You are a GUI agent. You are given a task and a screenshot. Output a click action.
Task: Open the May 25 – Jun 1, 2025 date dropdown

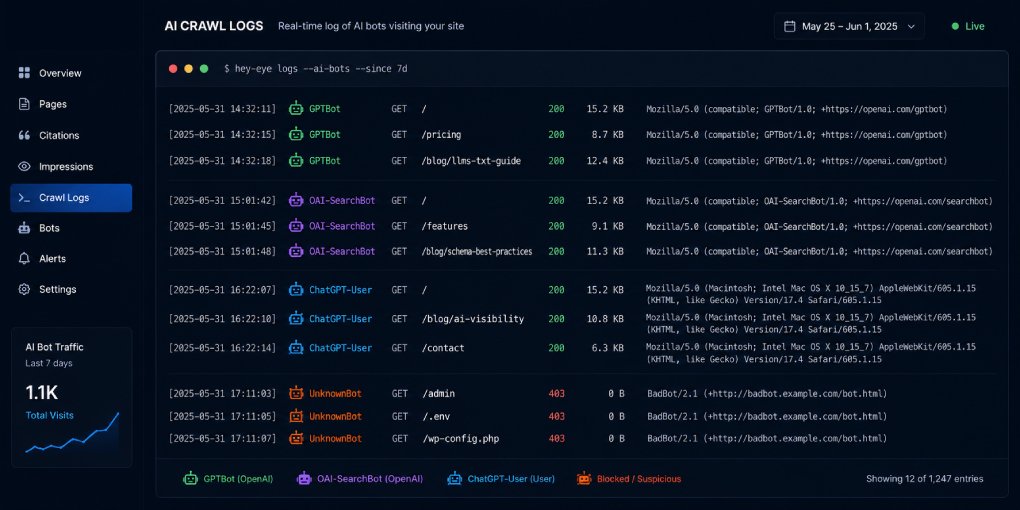pyautogui.click(x=849, y=26)
